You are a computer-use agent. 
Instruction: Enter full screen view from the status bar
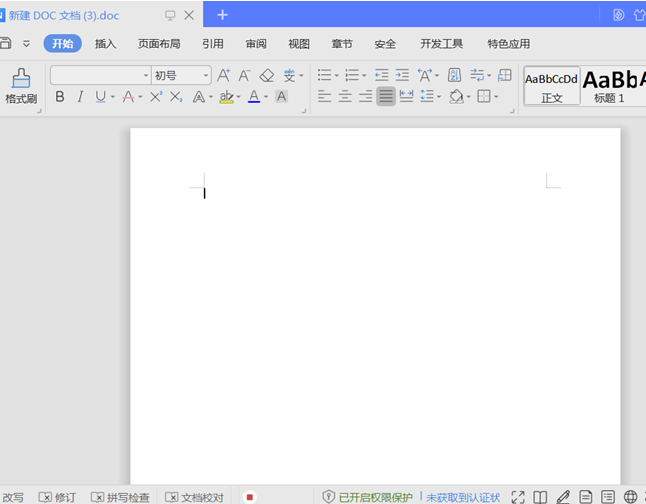coord(518,497)
